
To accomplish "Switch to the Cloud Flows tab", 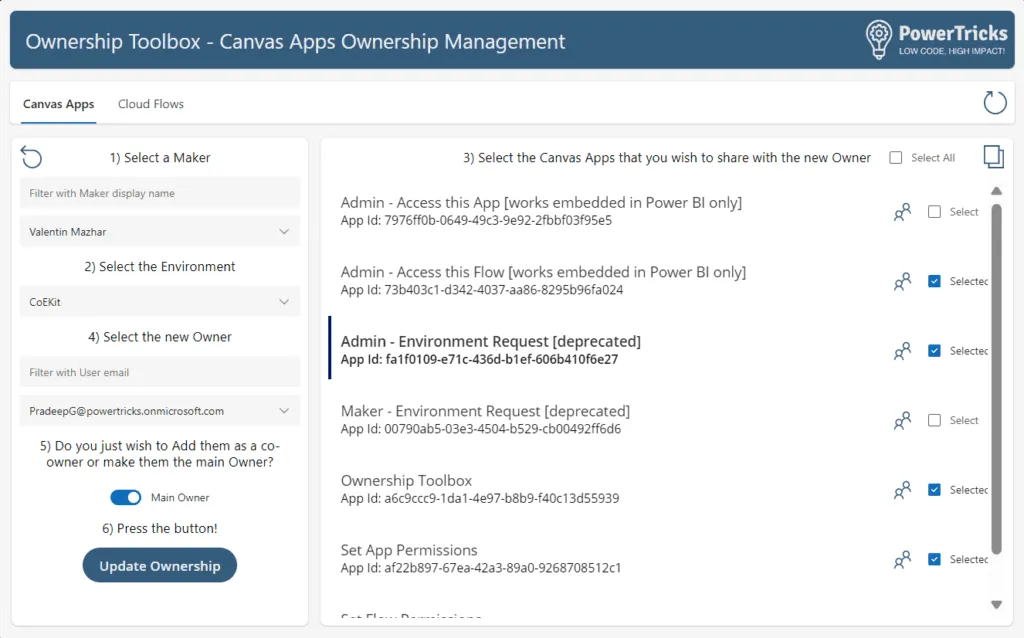I will click(151, 104).
